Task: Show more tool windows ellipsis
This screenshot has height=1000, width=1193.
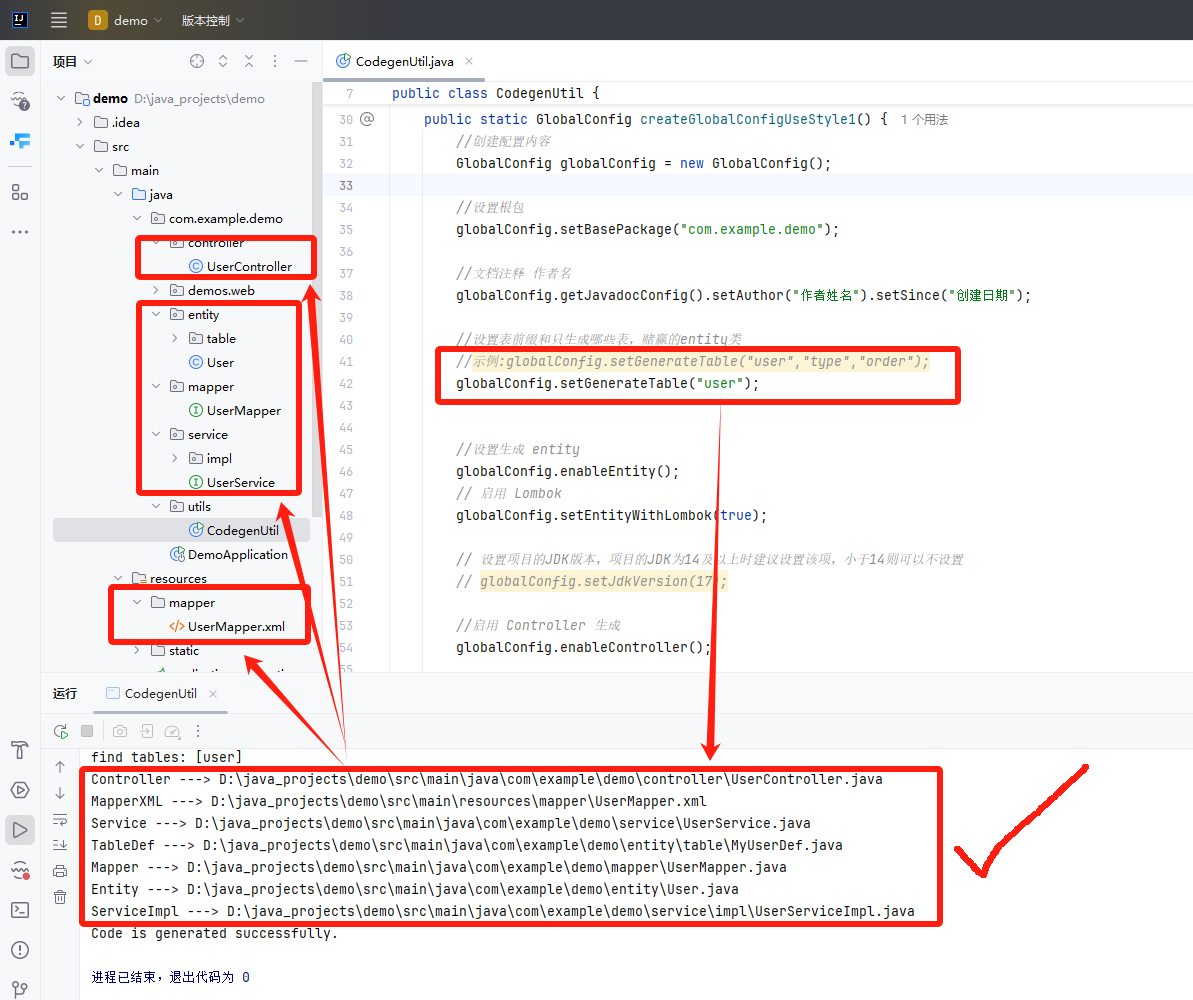Action: (x=20, y=231)
